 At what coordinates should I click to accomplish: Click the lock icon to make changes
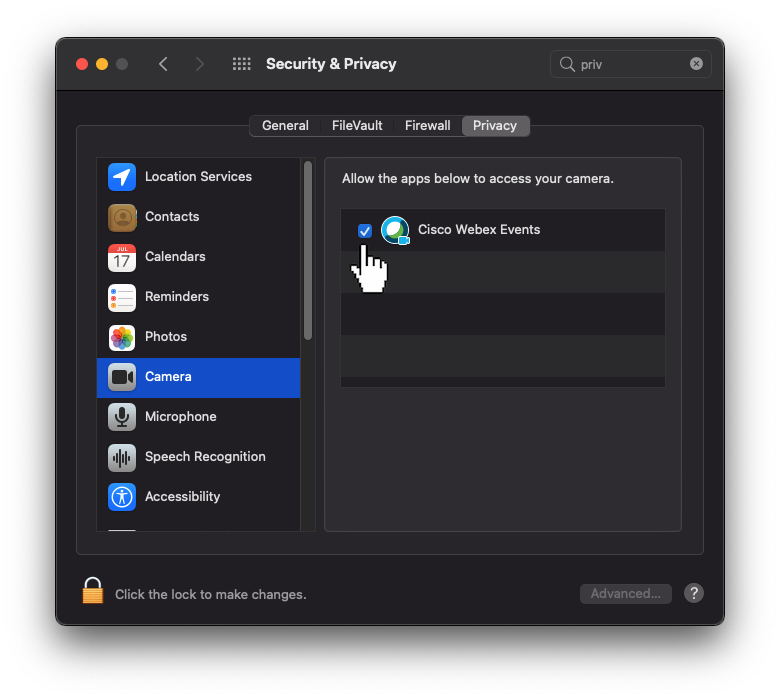click(93, 591)
